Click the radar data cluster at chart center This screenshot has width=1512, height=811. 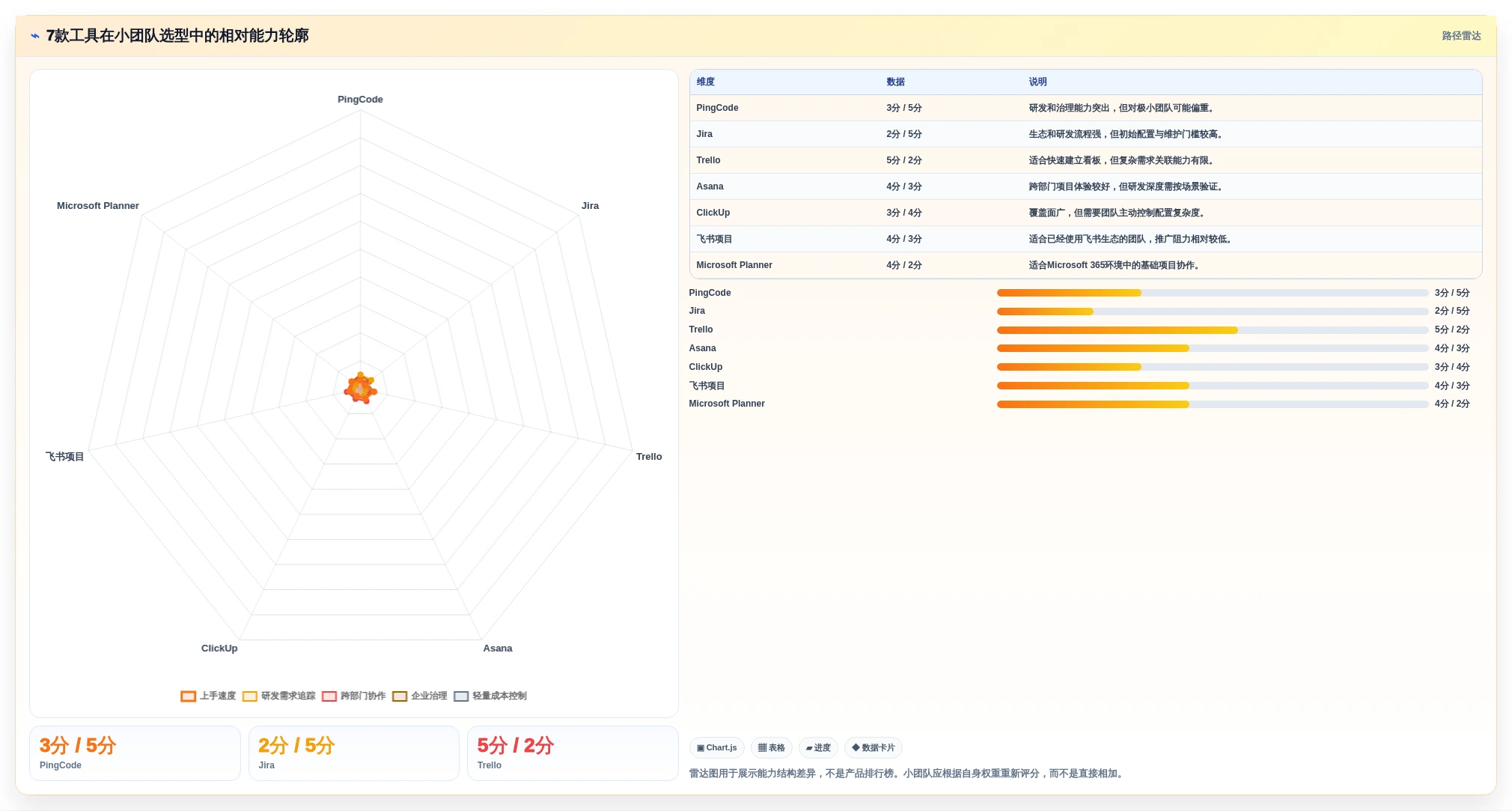tap(360, 389)
